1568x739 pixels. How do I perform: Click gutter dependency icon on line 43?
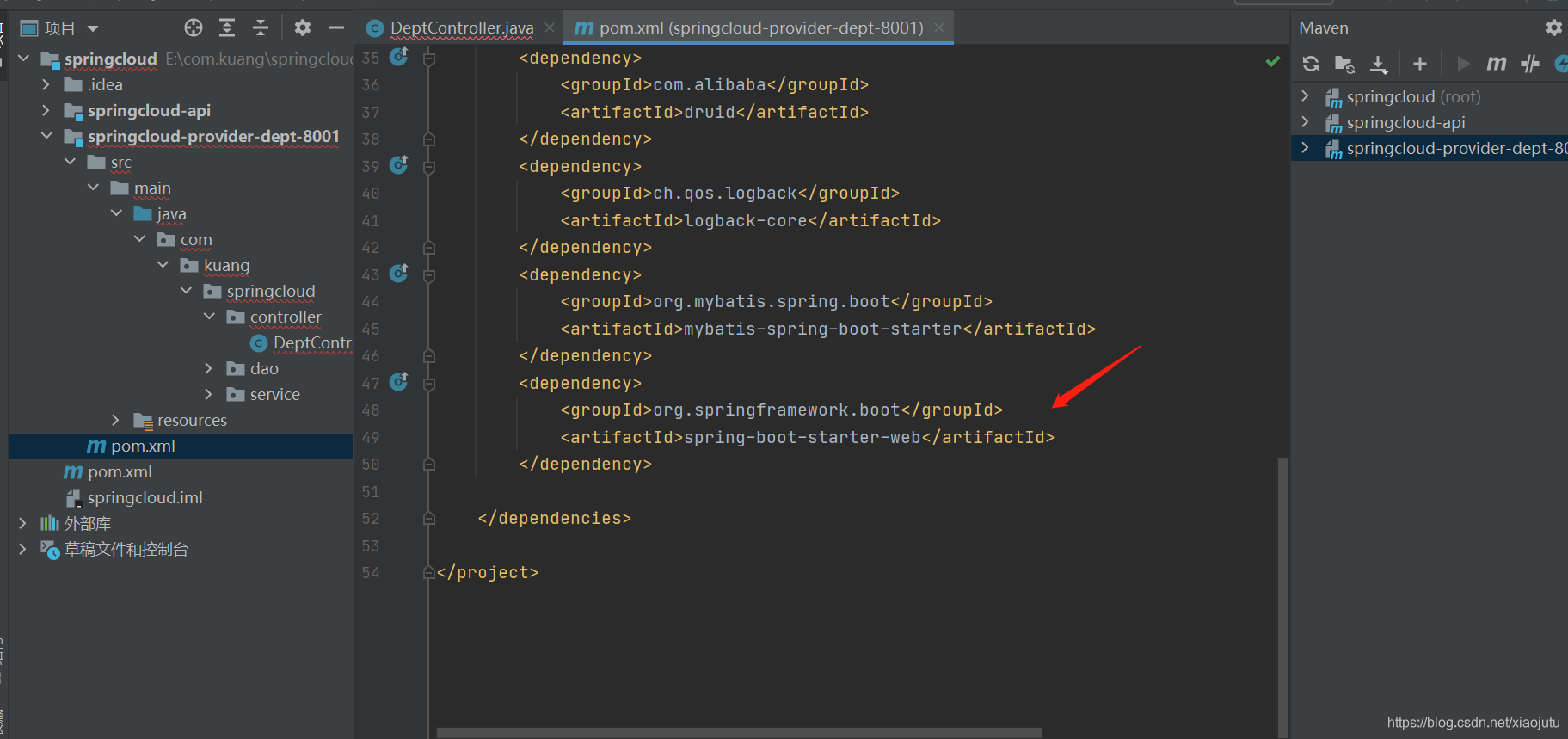[x=399, y=273]
